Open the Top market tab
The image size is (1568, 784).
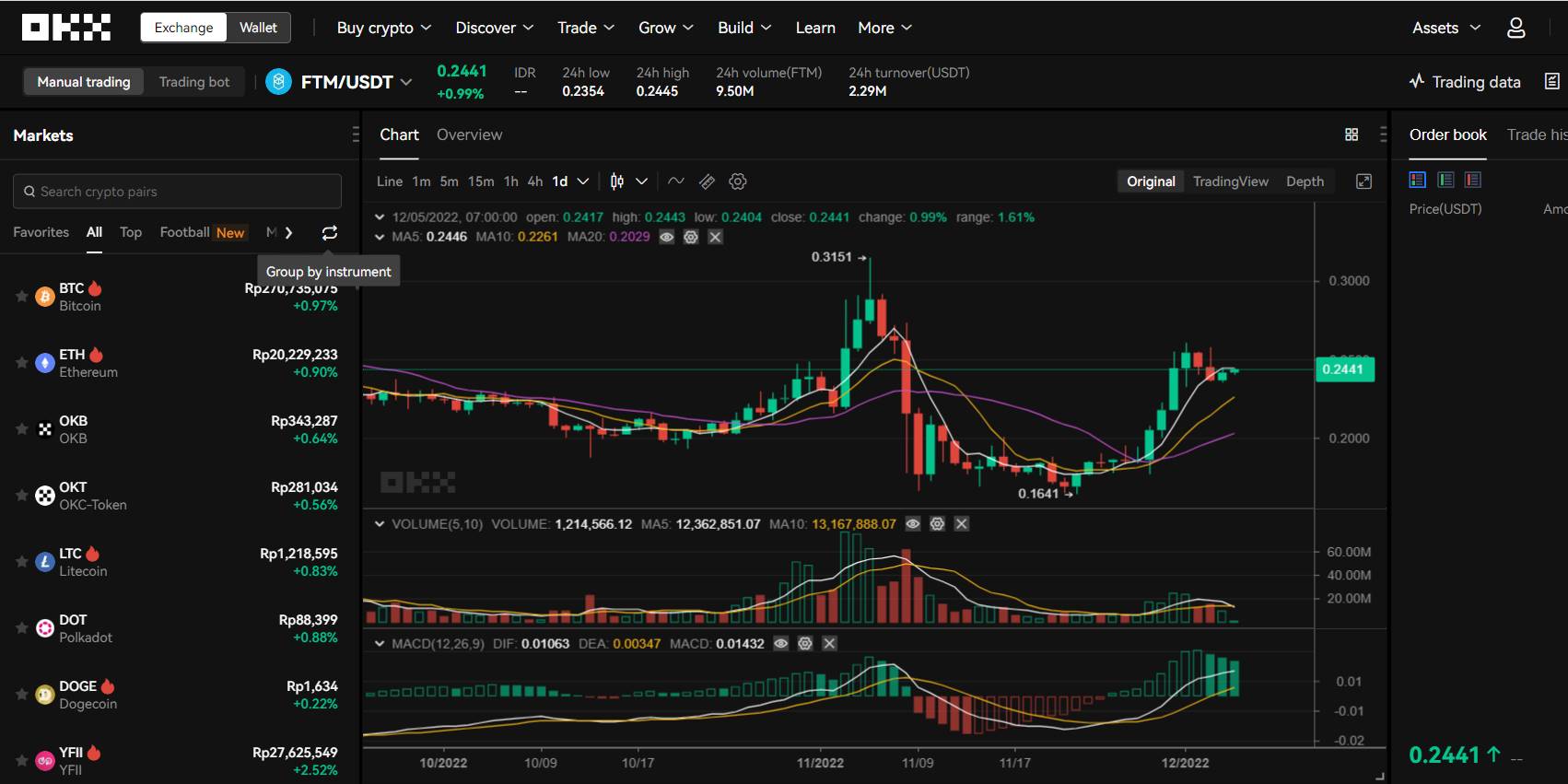tap(131, 232)
